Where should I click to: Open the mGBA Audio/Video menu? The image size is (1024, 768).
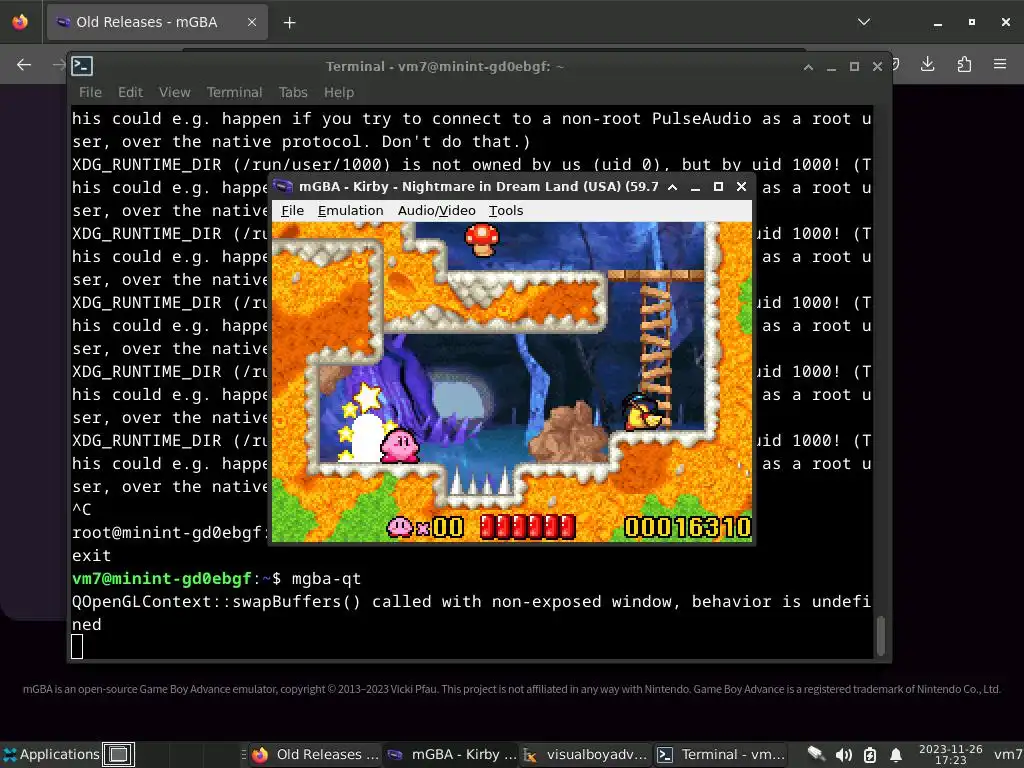[436, 210]
